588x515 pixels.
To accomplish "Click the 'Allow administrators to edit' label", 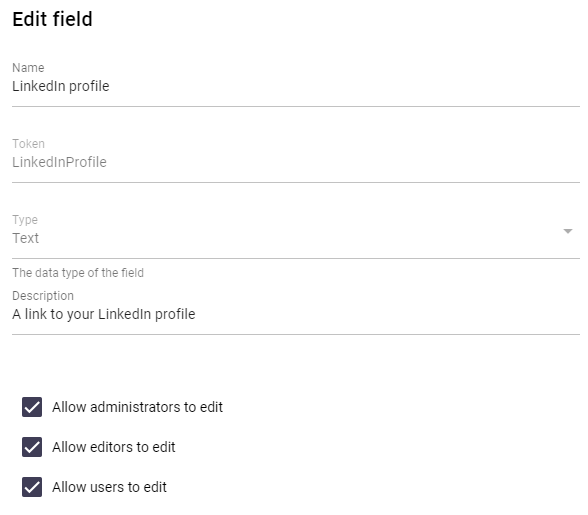I will coord(137,407).
